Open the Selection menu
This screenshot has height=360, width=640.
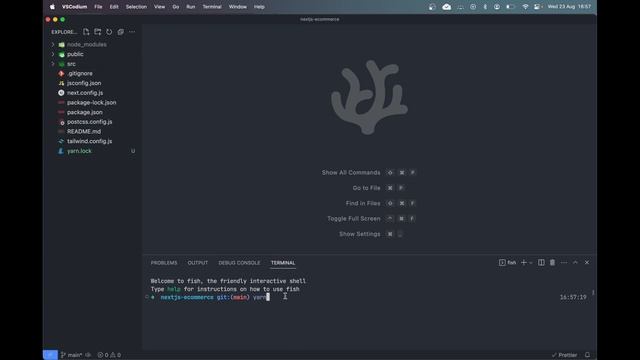click(136, 7)
